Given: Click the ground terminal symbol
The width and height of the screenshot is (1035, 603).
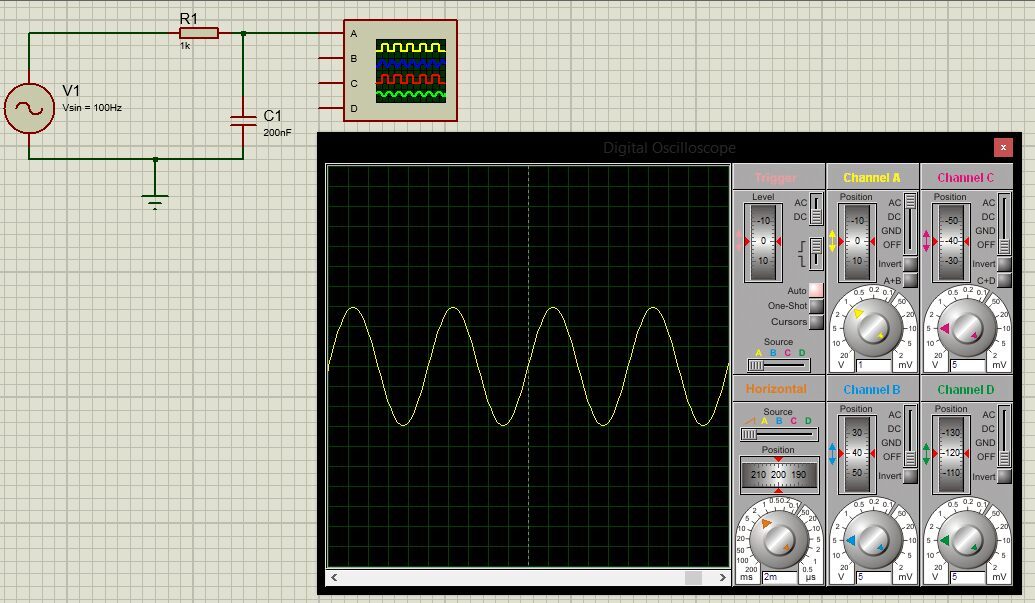Looking at the screenshot, I should pos(155,202).
